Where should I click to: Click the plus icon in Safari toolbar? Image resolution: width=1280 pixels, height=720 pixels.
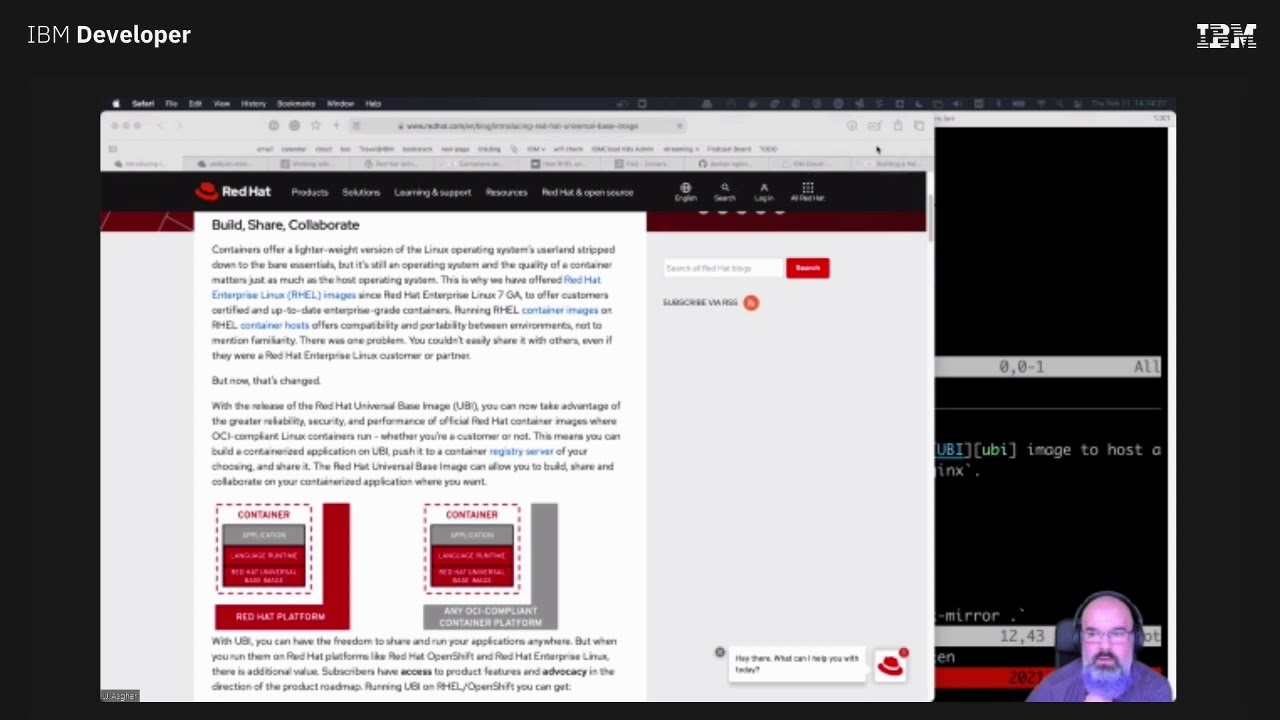tap(336, 125)
